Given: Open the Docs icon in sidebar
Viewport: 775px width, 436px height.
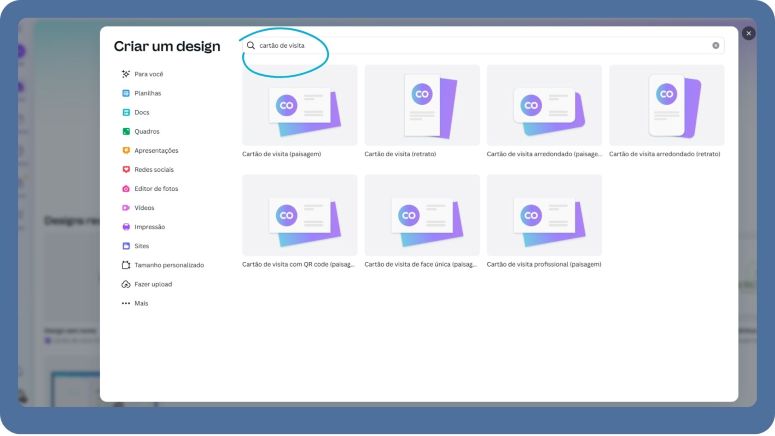Looking at the screenshot, I should 126,112.
